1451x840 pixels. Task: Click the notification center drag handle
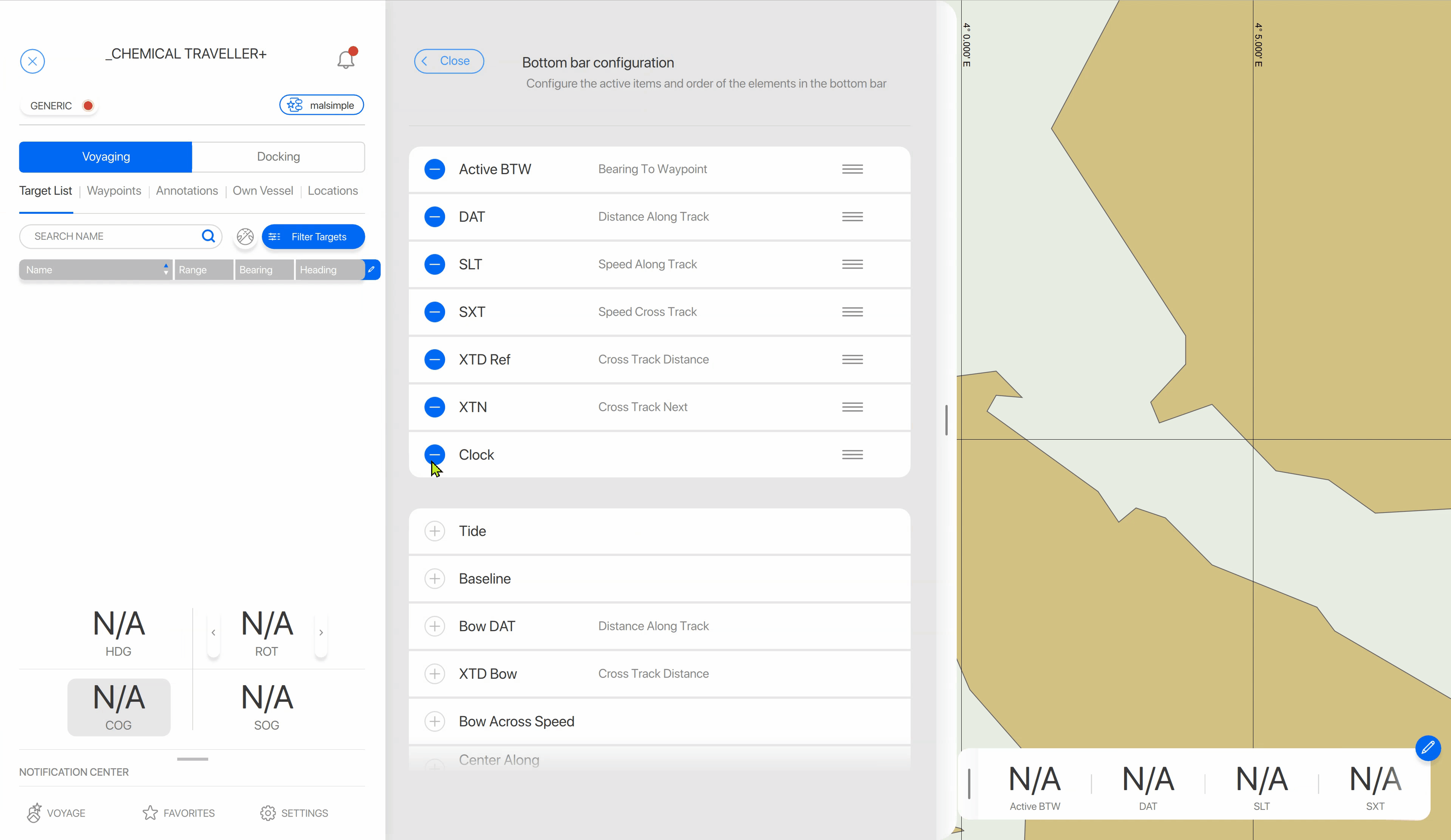coord(192,759)
